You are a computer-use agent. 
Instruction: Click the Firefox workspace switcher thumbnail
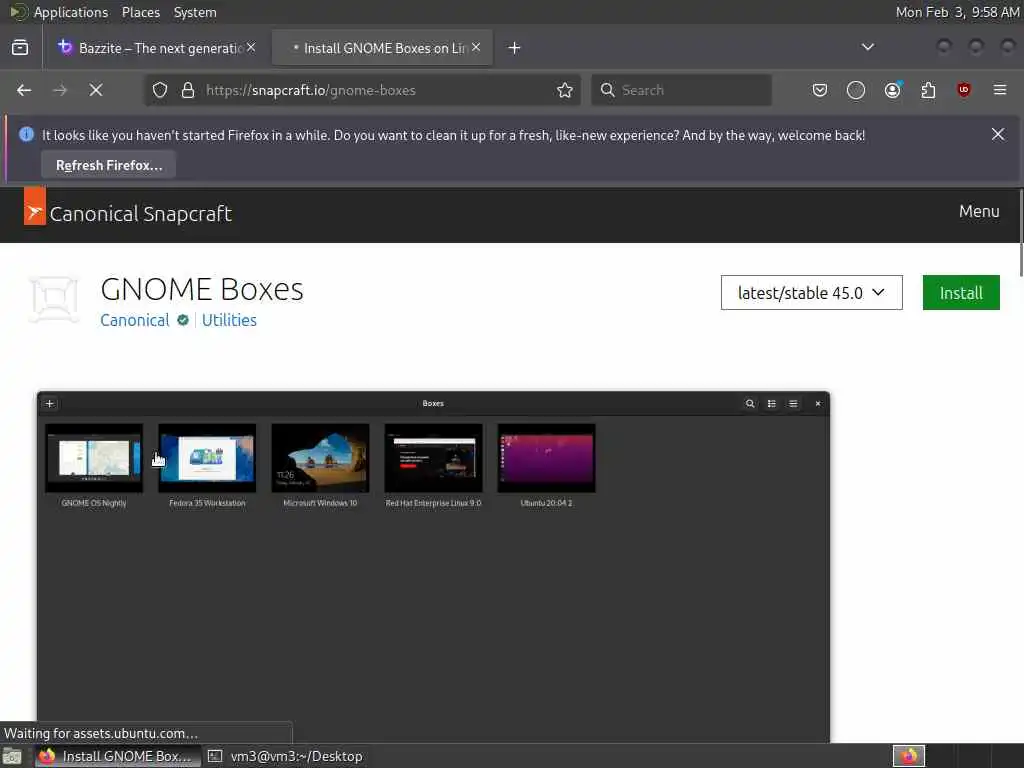909,756
